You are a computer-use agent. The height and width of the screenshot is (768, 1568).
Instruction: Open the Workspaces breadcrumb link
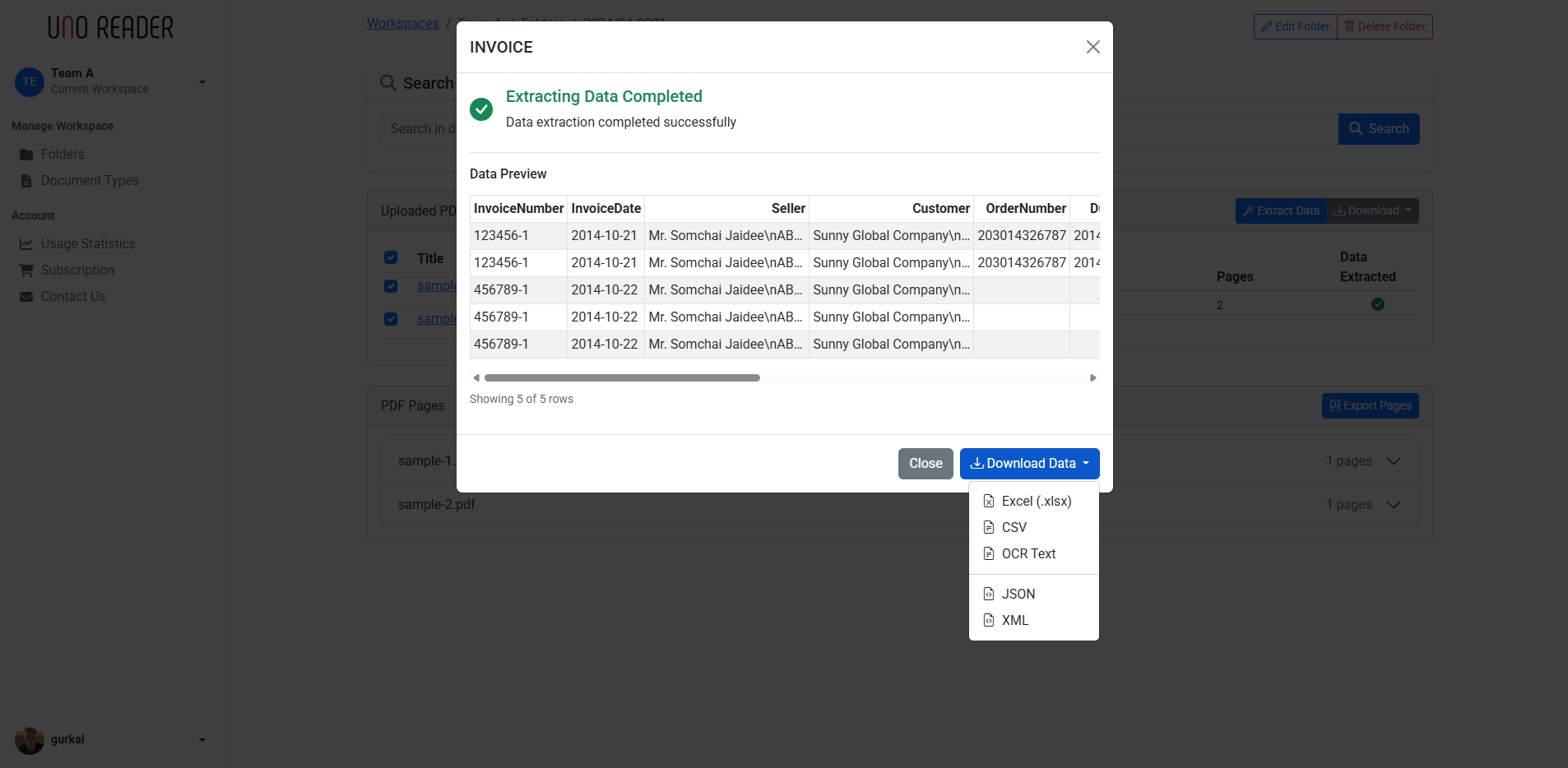click(x=403, y=24)
